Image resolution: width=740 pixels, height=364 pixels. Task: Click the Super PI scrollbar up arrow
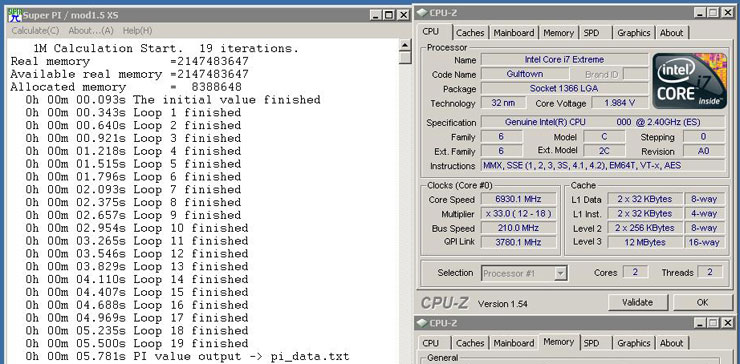point(405,45)
